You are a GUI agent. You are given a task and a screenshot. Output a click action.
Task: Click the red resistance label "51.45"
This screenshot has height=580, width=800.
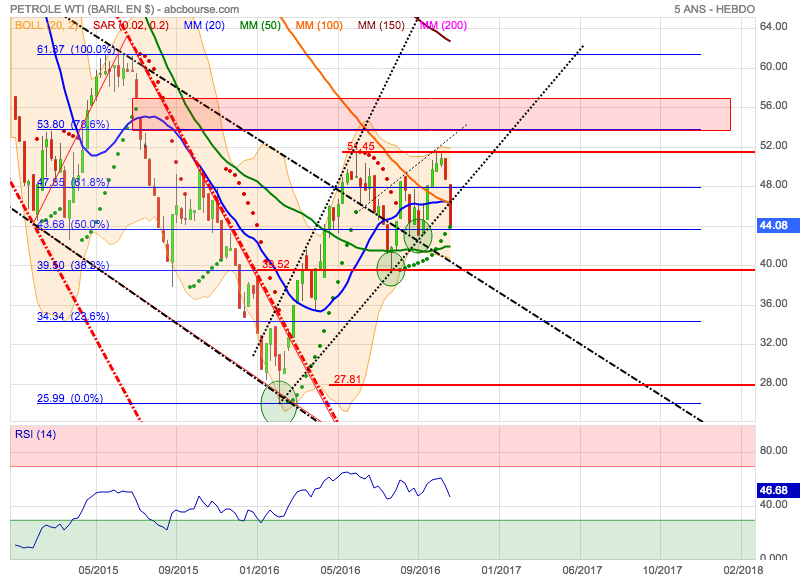(361, 146)
